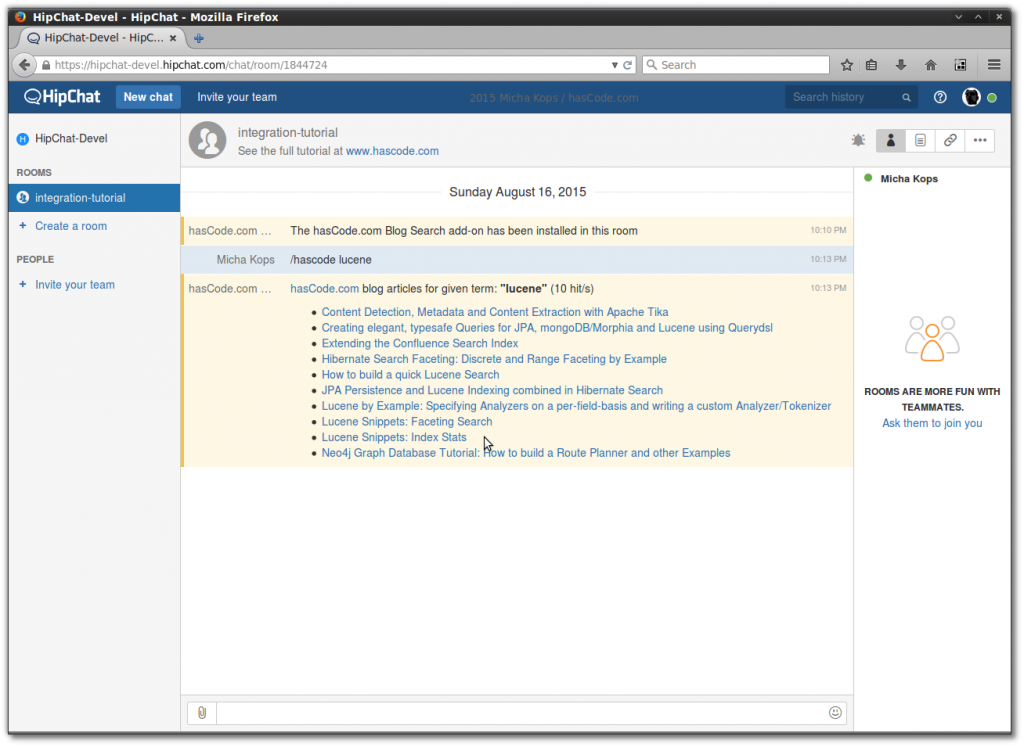Open the ellipsis more-options menu
The height and width of the screenshot is (747, 1024).
pos(980,140)
